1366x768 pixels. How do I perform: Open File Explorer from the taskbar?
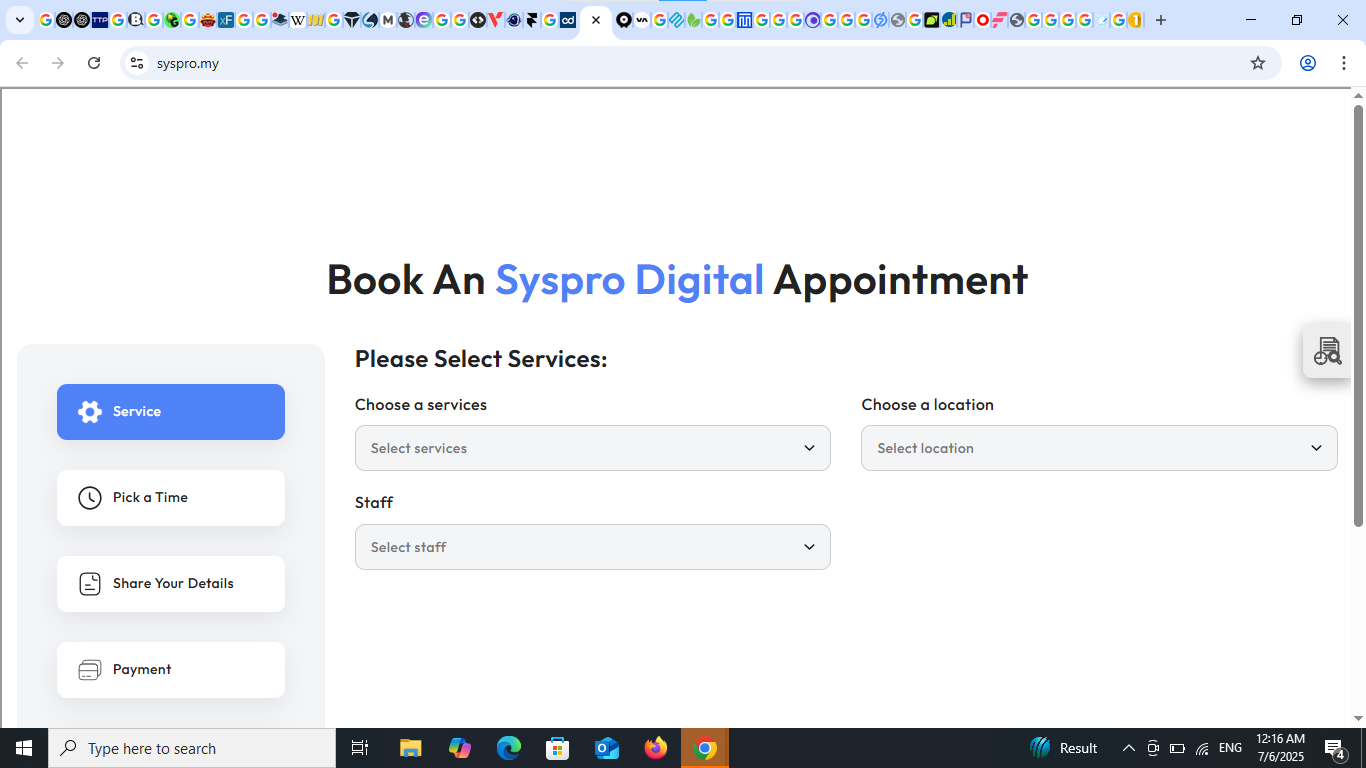411,748
